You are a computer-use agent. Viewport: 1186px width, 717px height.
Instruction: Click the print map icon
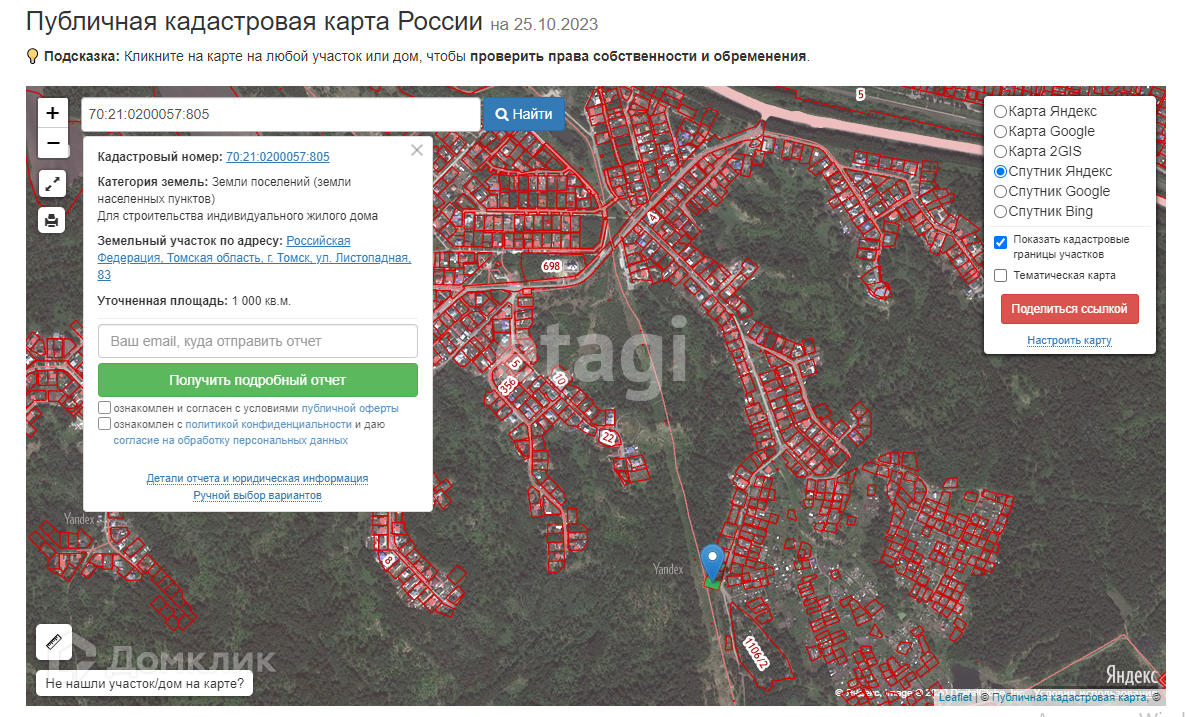pos(52,221)
